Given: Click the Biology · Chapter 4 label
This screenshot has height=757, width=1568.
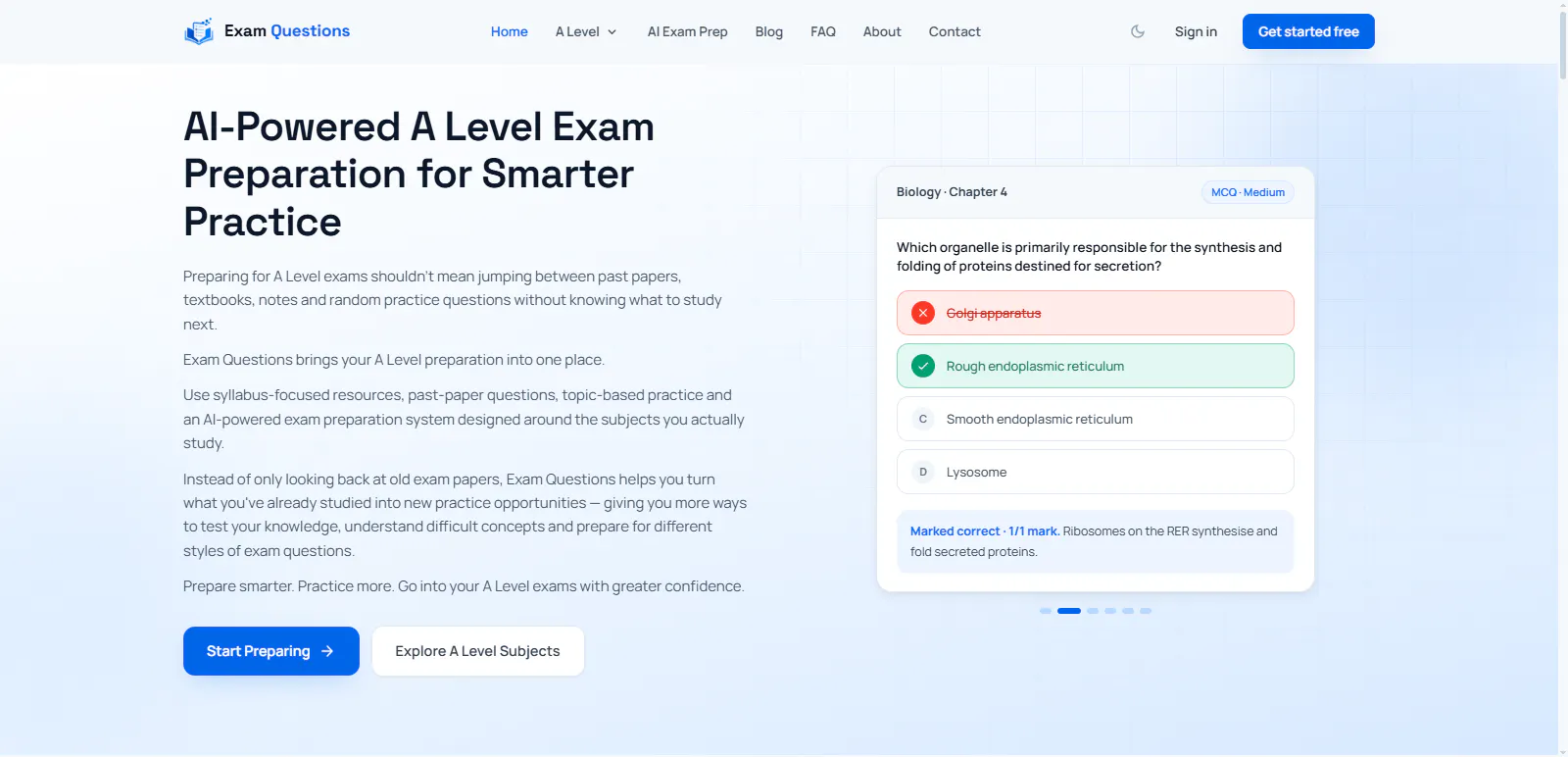Looking at the screenshot, I should tap(952, 192).
